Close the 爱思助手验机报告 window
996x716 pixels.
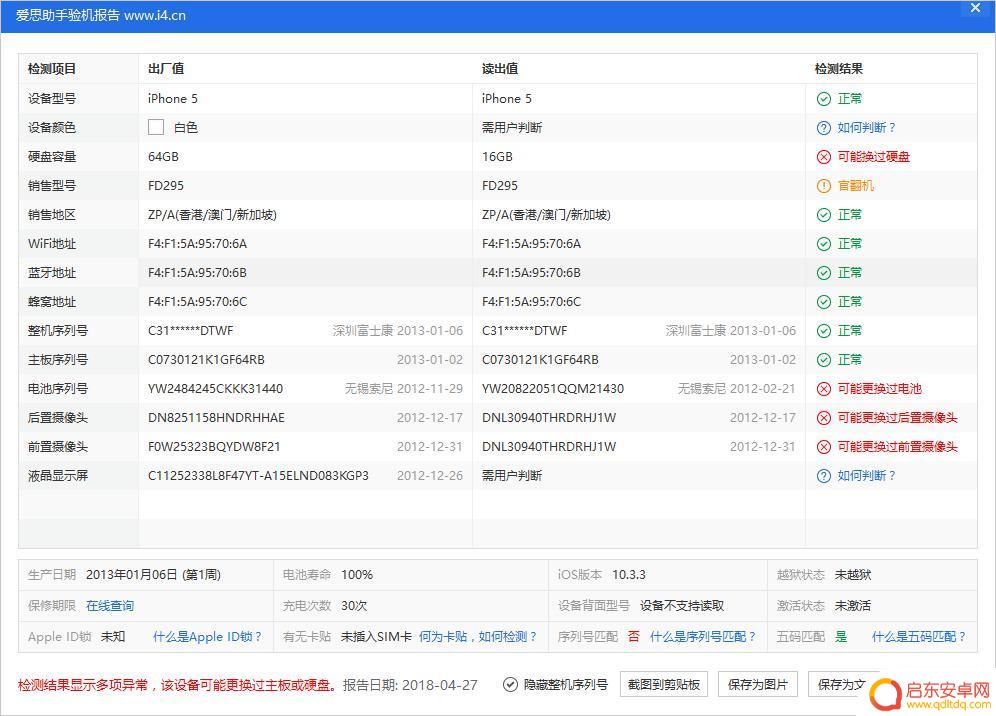tap(976, 8)
